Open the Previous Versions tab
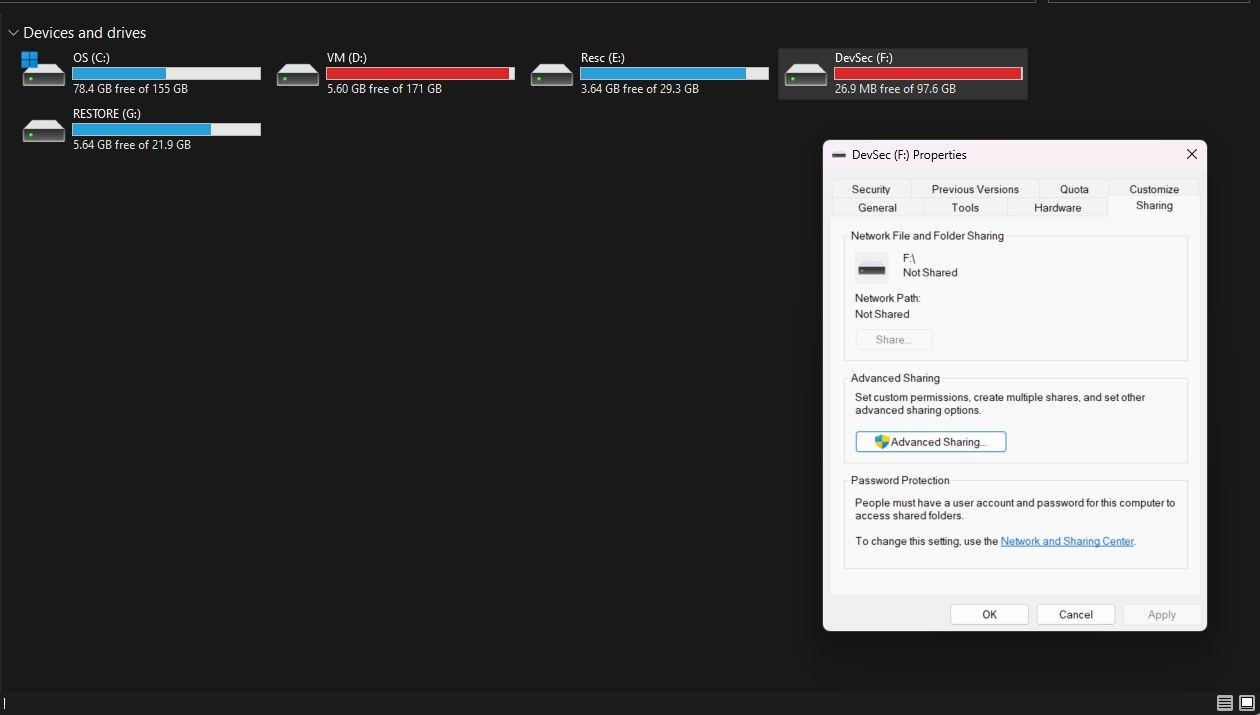The image size is (1260, 715). [975, 189]
